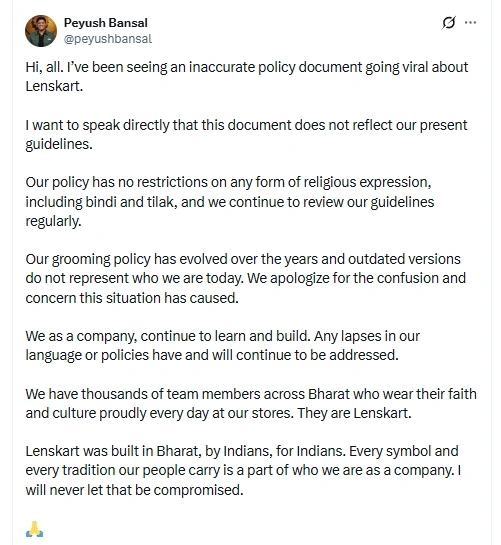Open the @peyushbansal handle link
This screenshot has height=545, width=501.
(x=108, y=39)
